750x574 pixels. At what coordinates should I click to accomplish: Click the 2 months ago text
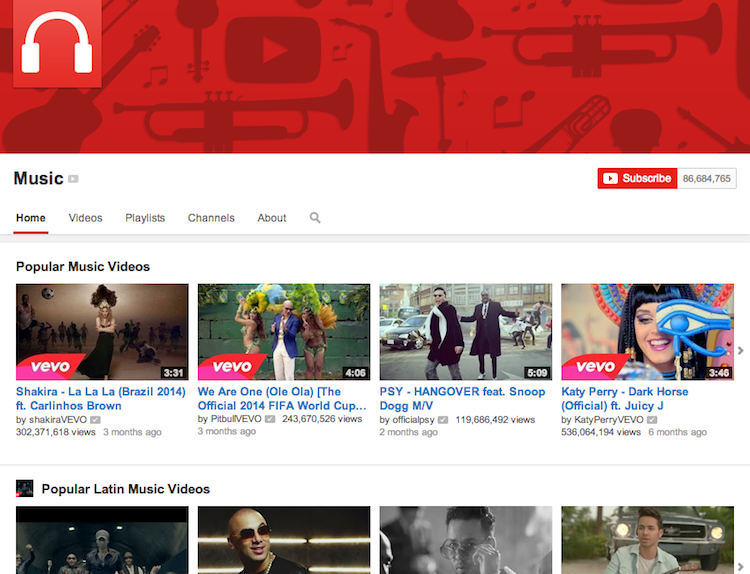click(408, 432)
